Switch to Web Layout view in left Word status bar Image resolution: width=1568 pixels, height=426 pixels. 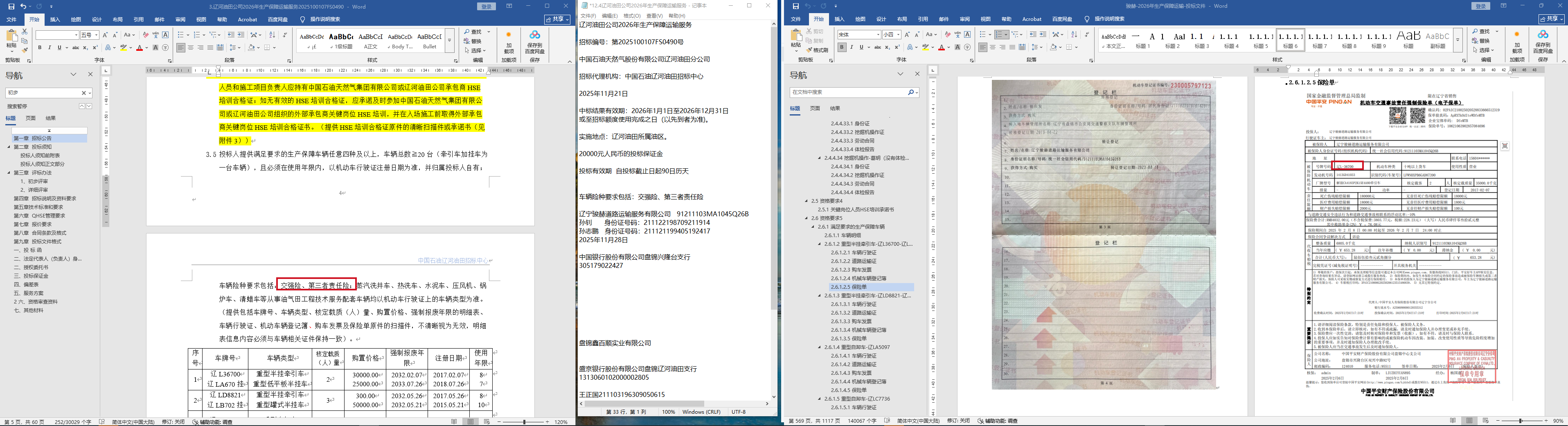tap(487, 422)
